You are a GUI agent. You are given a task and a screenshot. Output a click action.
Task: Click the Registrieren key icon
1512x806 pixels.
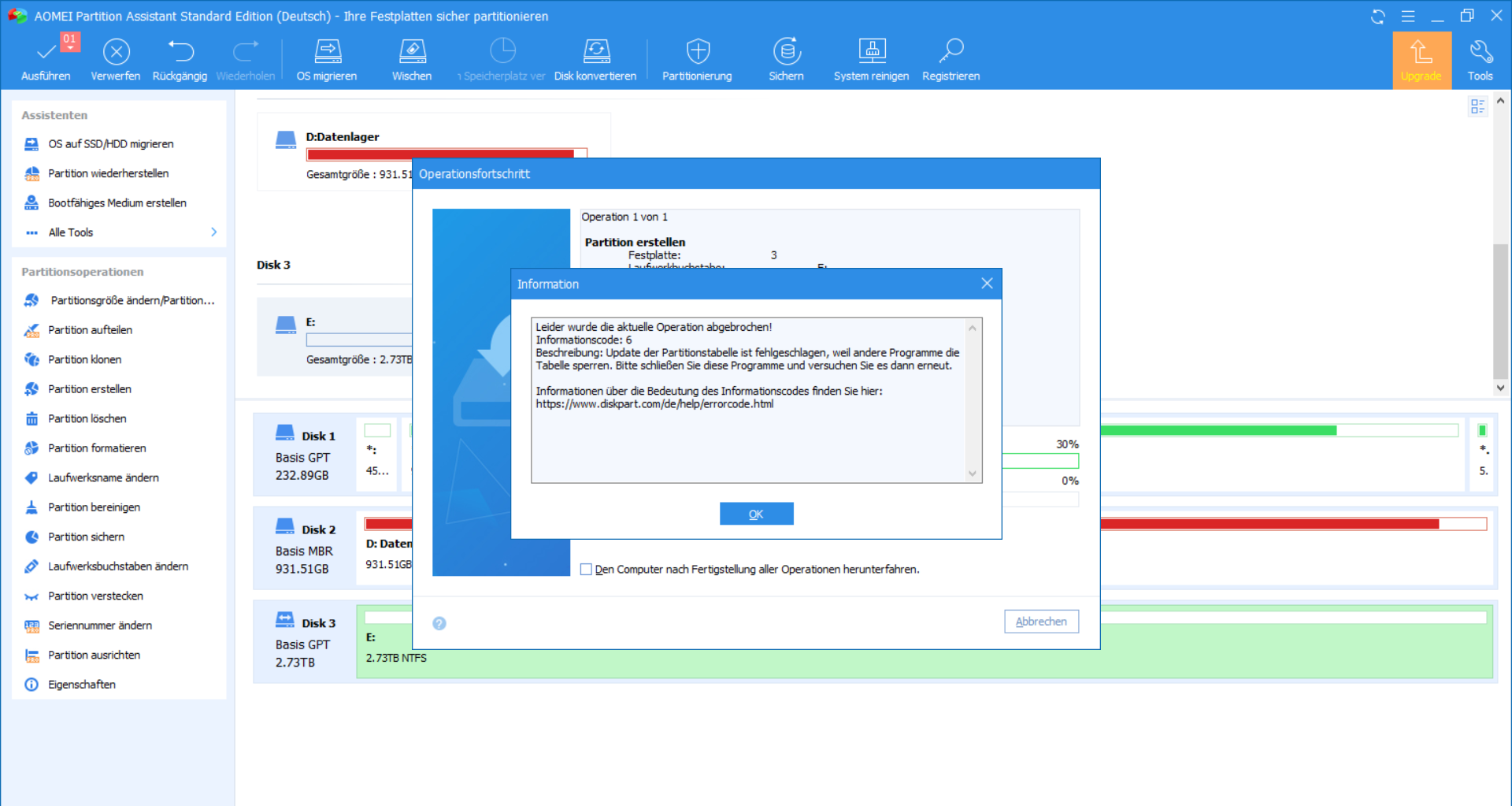[x=951, y=52]
